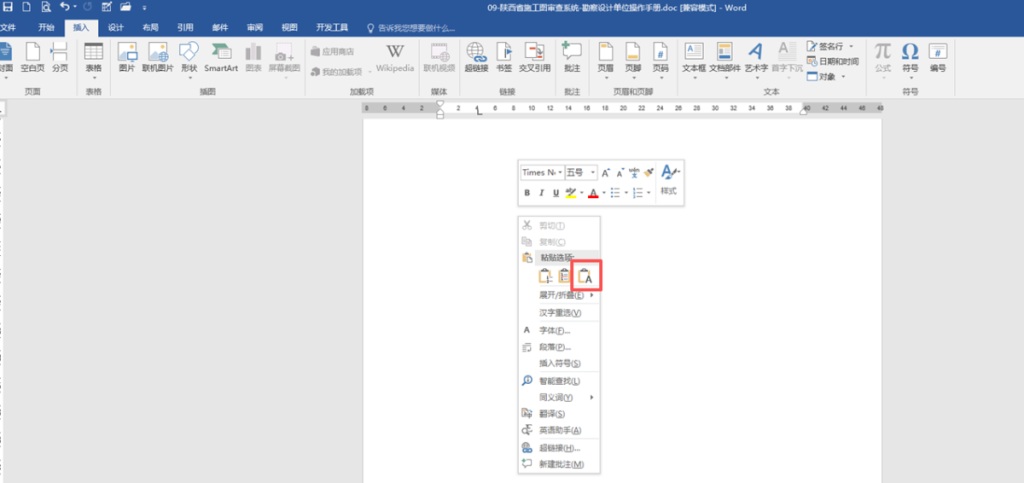Toggle Bold in the mini toolbar
1024x483 pixels.
(x=527, y=192)
